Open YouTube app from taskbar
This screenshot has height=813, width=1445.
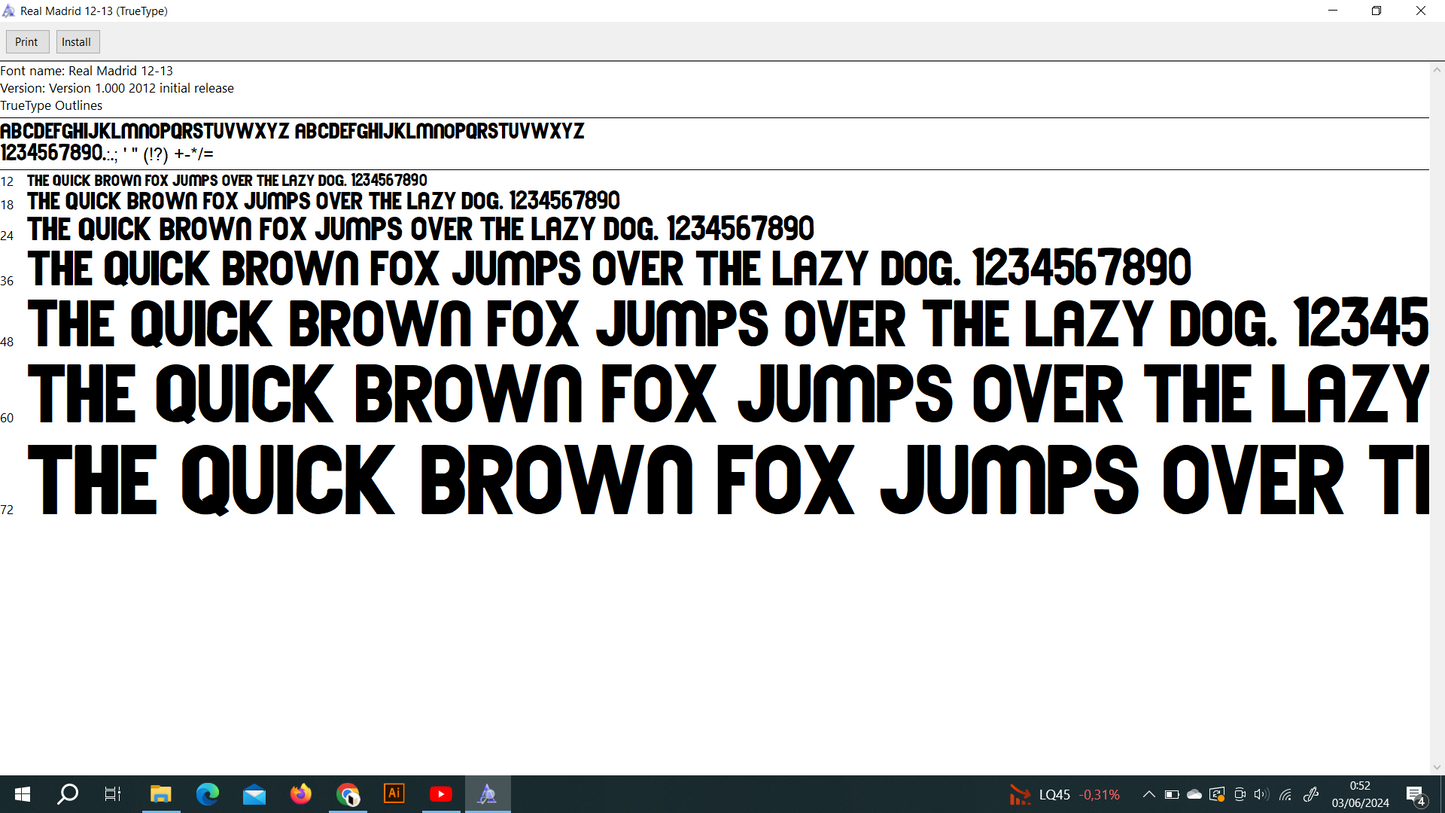441,795
